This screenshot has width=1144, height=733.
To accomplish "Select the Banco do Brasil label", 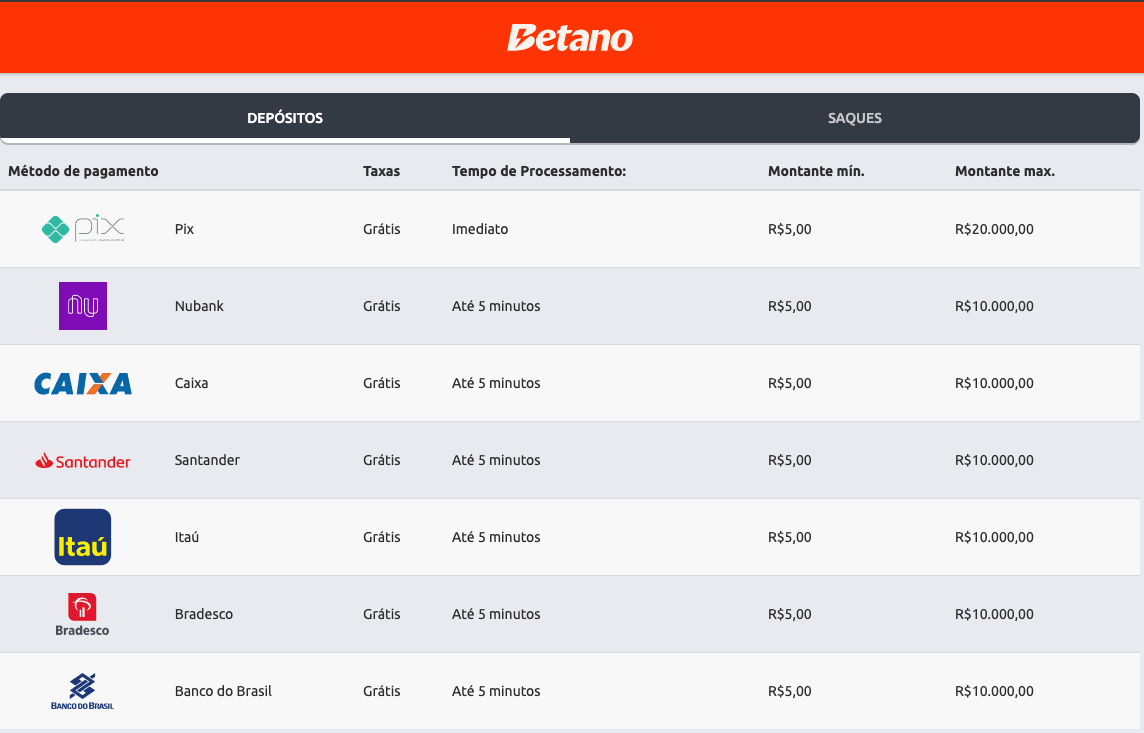I will click(x=223, y=691).
